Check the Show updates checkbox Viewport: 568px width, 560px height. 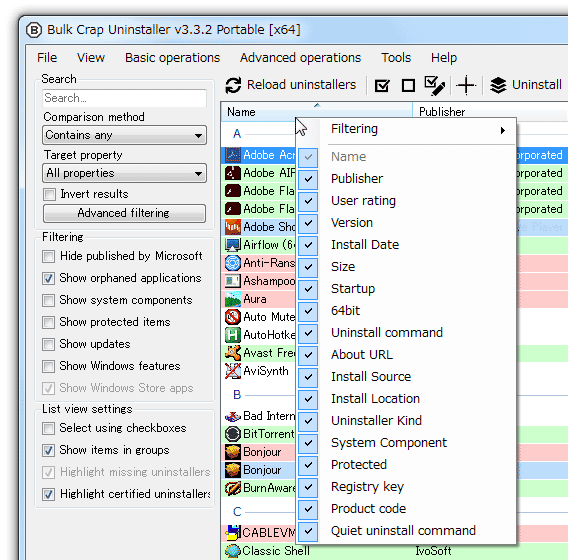tap(49, 344)
